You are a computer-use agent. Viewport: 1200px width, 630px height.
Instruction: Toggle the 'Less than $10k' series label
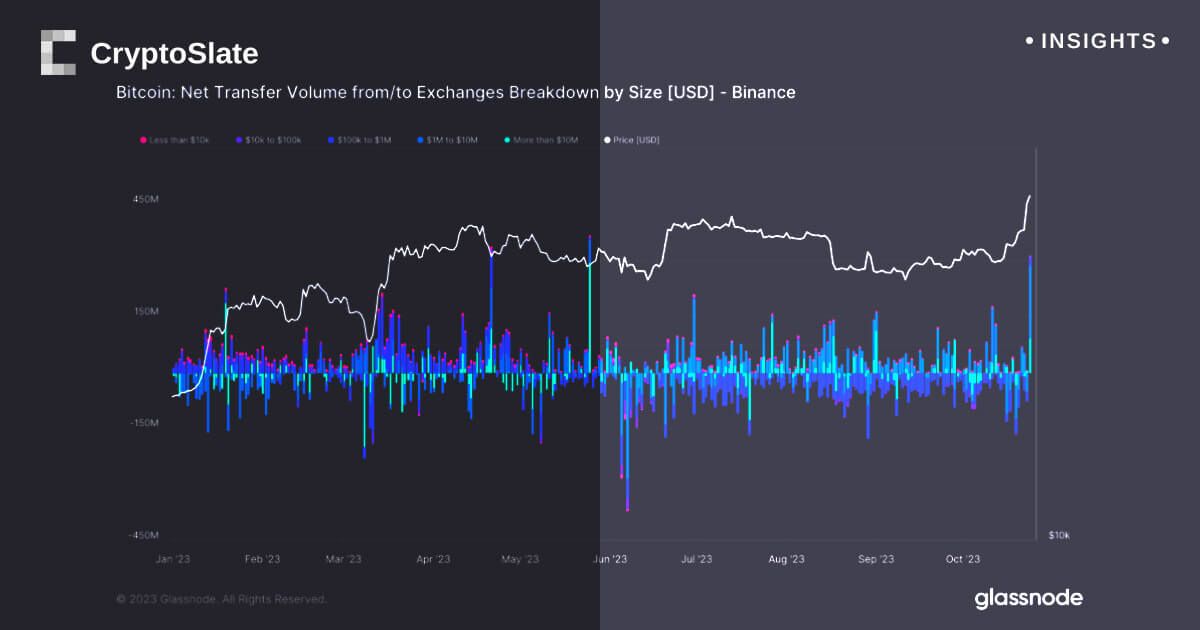[x=180, y=139]
